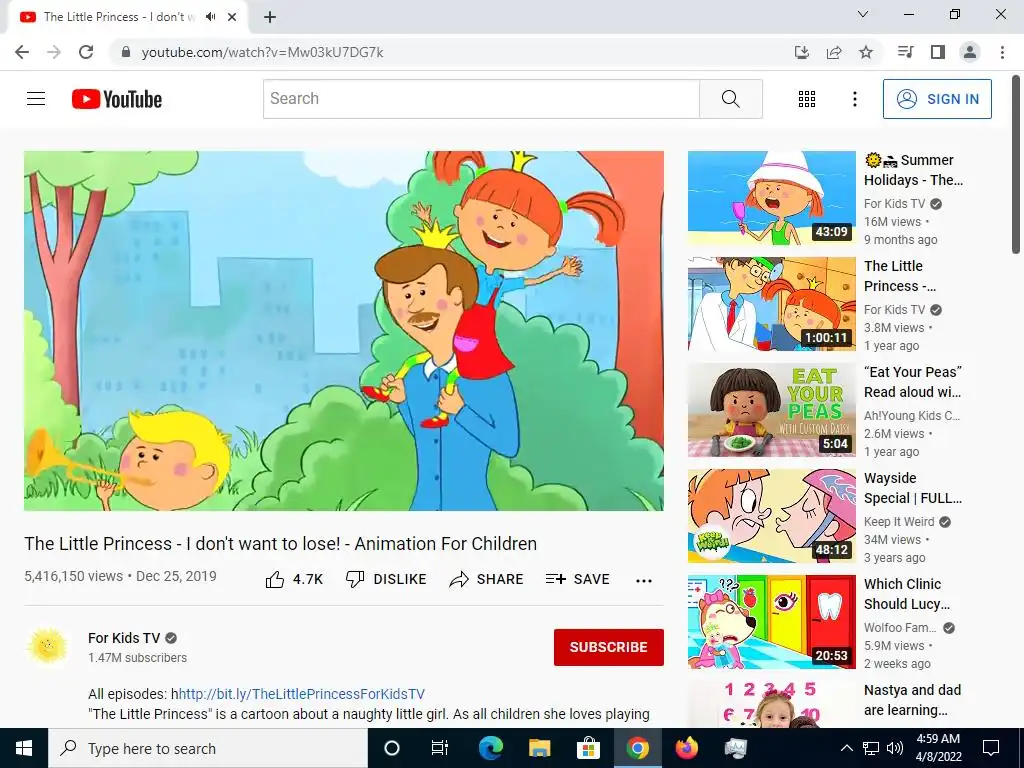Screen dimensions: 1024x768
Task: Open system volume tray icon
Action: [895, 748]
